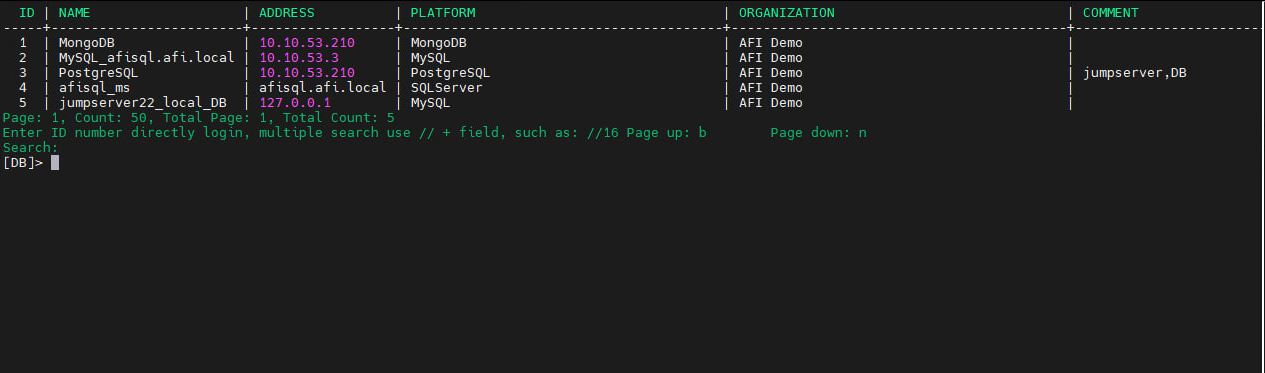Click the afisql.afi.local address
1265x373 pixels.
(323, 88)
